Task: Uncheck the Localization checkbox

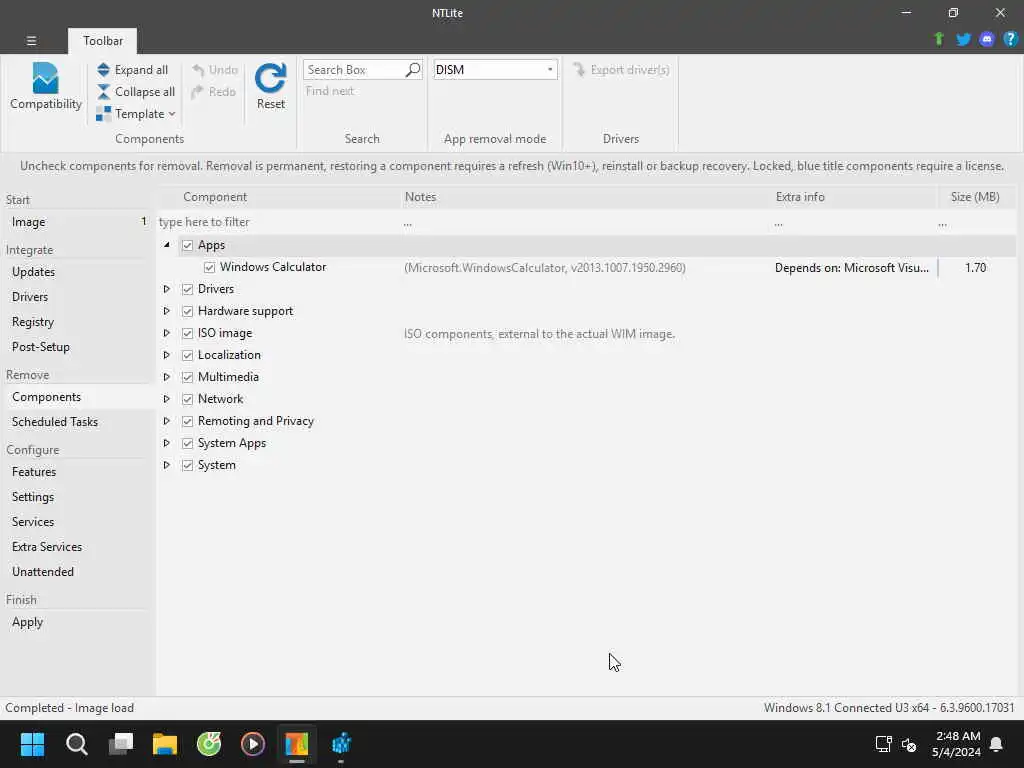Action: click(187, 355)
